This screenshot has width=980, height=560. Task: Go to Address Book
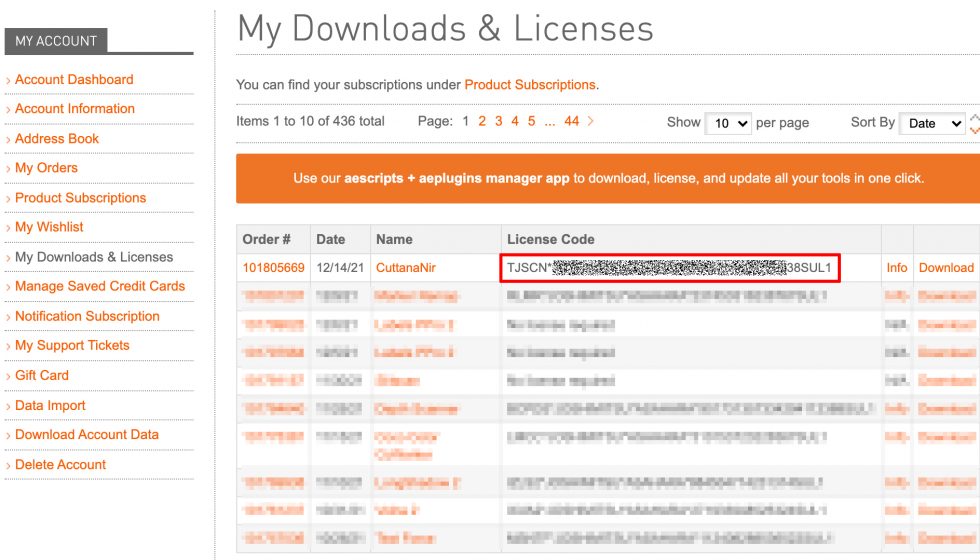57,139
